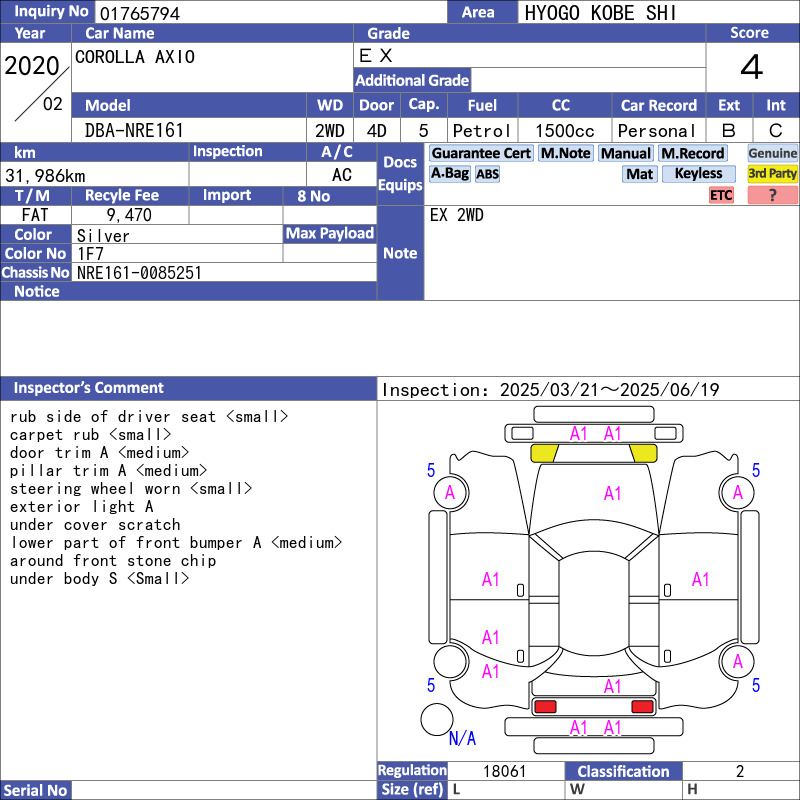Select the Mat equipment badge

click(639, 174)
